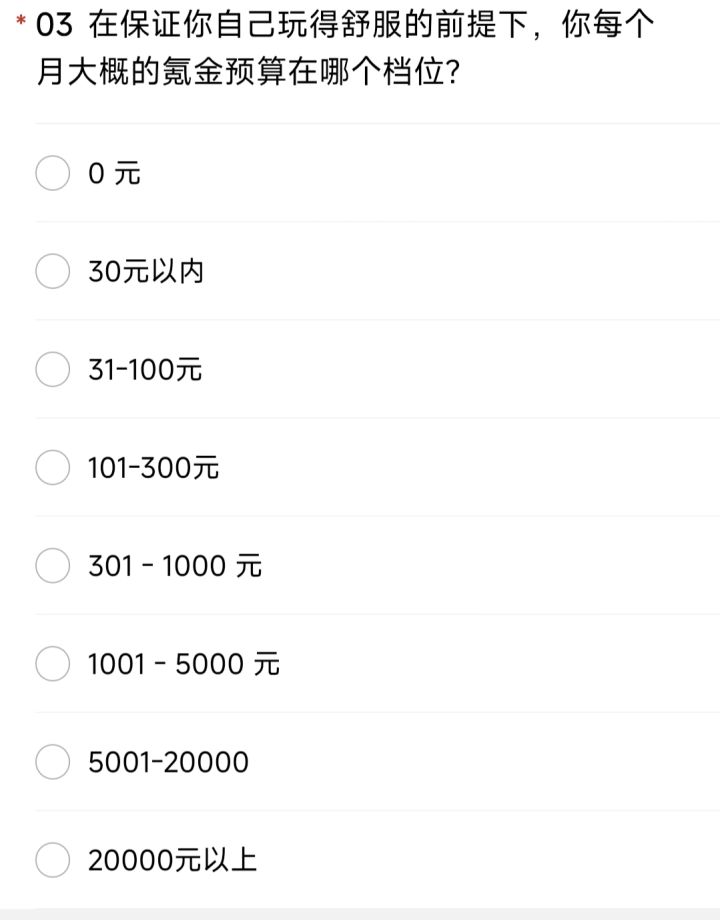Click the "0 元" option label text
720x920 pixels.
tap(114, 174)
